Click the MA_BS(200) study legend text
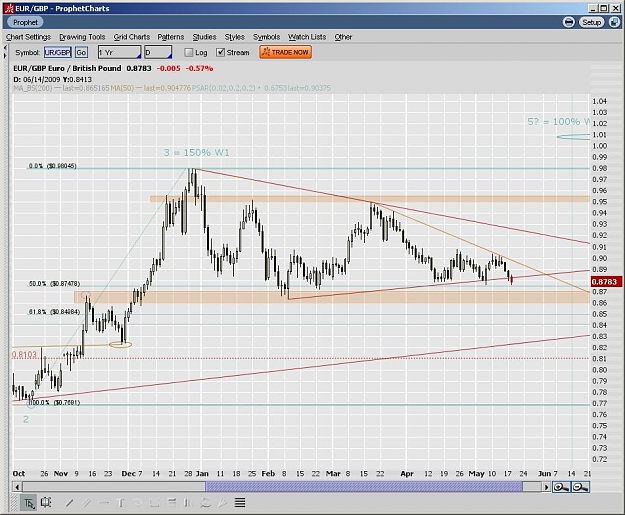The width and height of the screenshot is (625, 515). pos(61,88)
